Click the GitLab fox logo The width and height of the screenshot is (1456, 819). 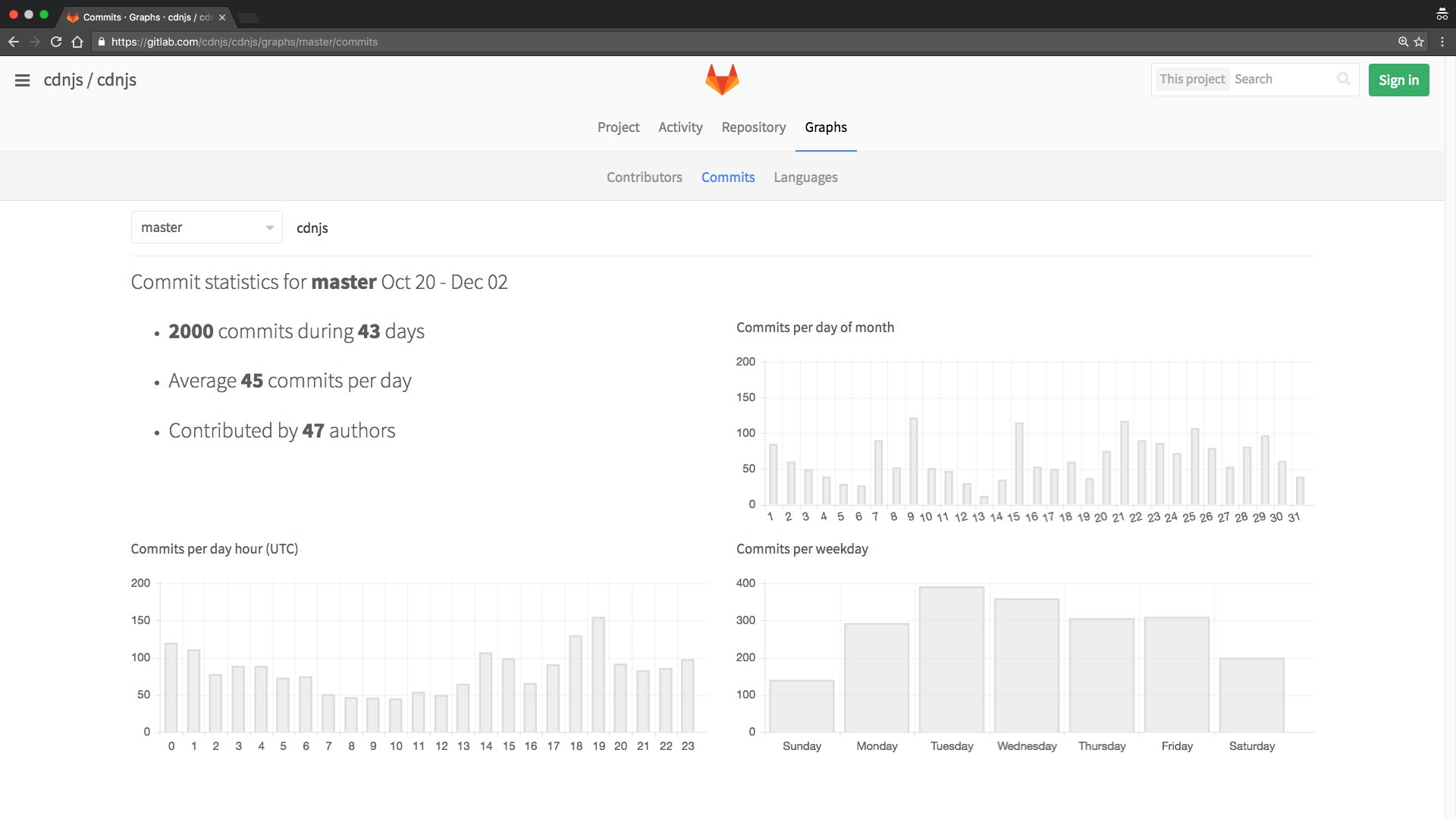(x=722, y=80)
